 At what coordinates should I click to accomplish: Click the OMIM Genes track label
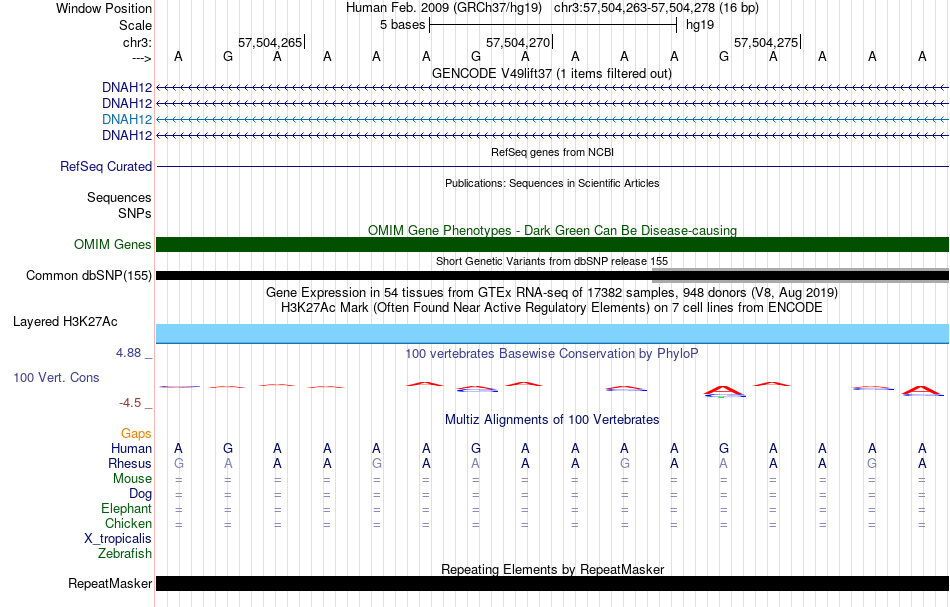[113, 244]
